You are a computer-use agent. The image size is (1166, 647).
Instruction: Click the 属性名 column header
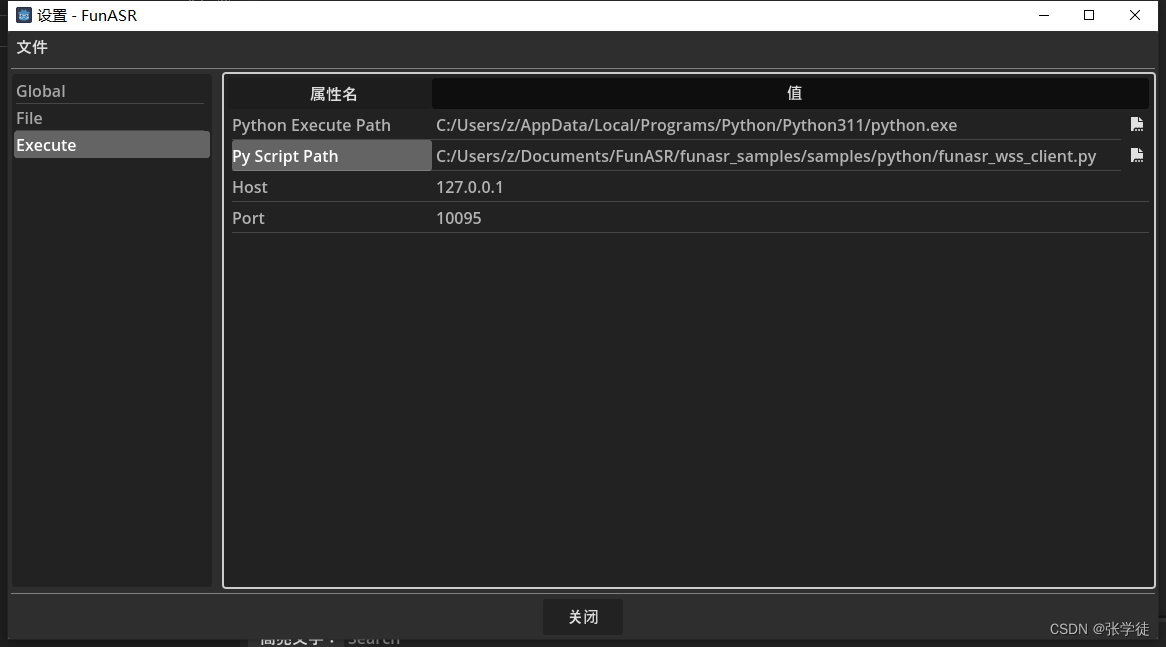[x=332, y=94]
